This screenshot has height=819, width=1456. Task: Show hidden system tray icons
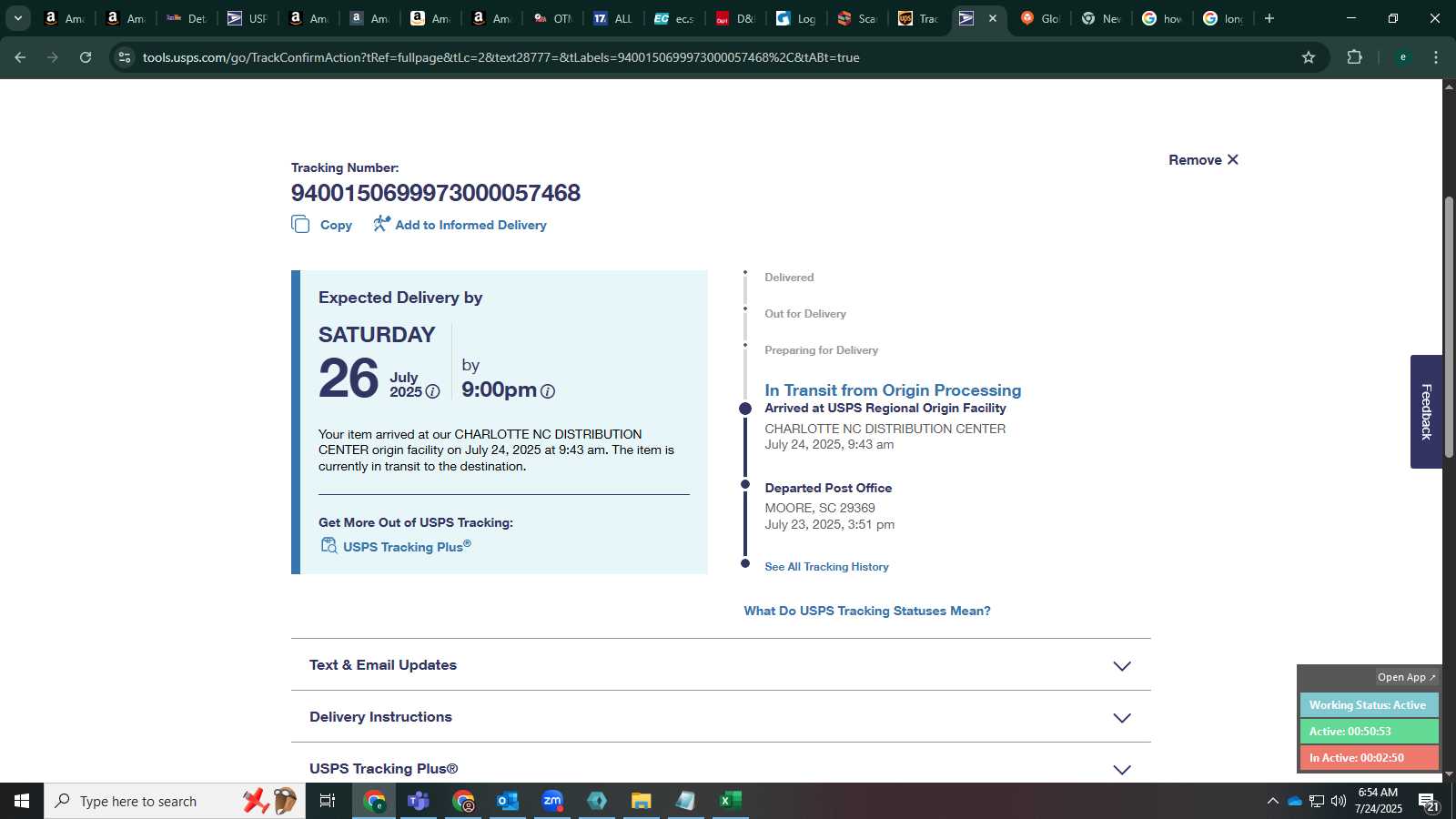1272,801
